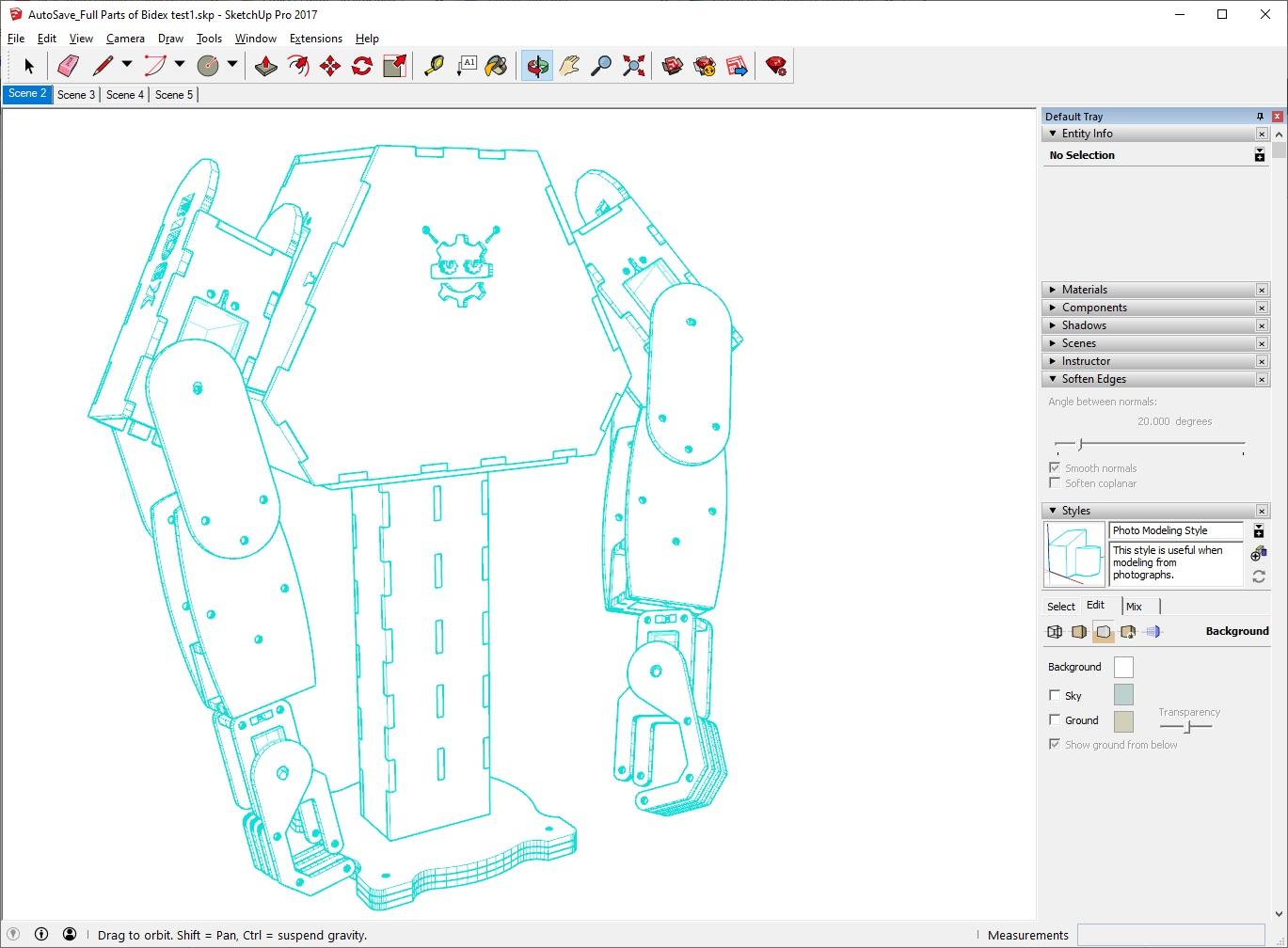Click the Background color swatch
This screenshot has height=948, width=1288.
pyautogui.click(x=1123, y=667)
